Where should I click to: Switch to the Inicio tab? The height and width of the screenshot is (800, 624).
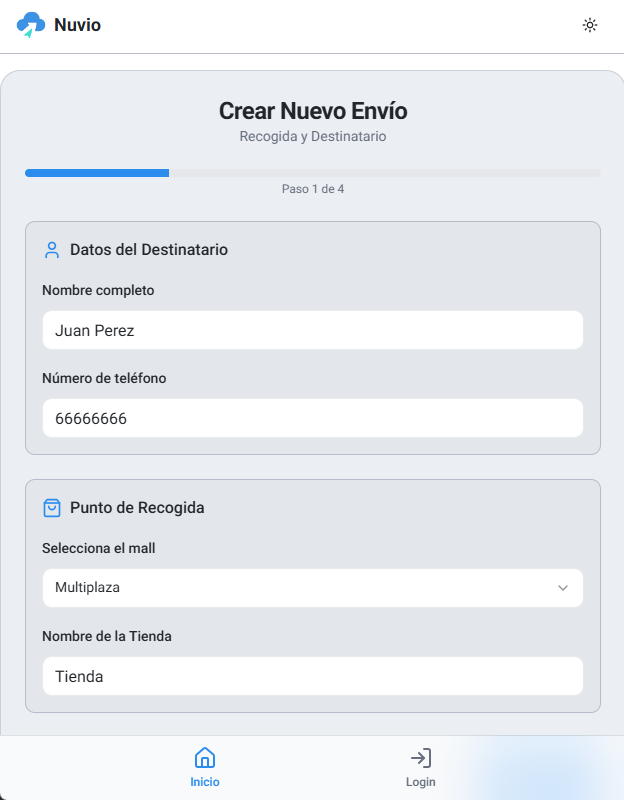pos(205,767)
